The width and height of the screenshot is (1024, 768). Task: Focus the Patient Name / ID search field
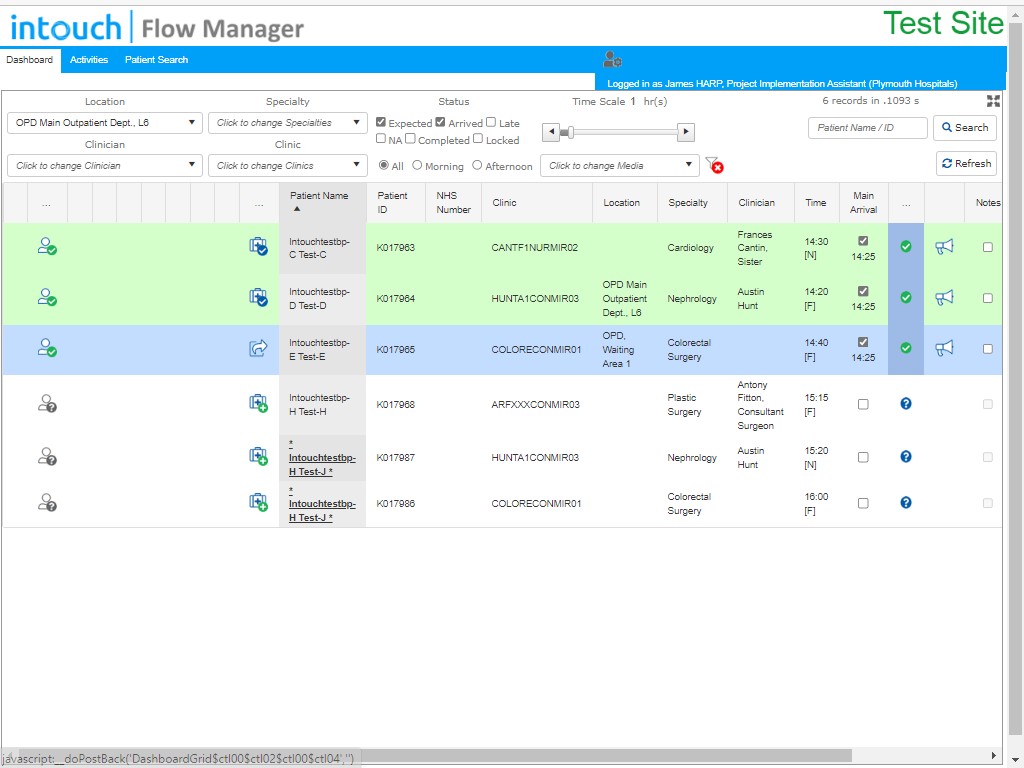click(x=867, y=127)
